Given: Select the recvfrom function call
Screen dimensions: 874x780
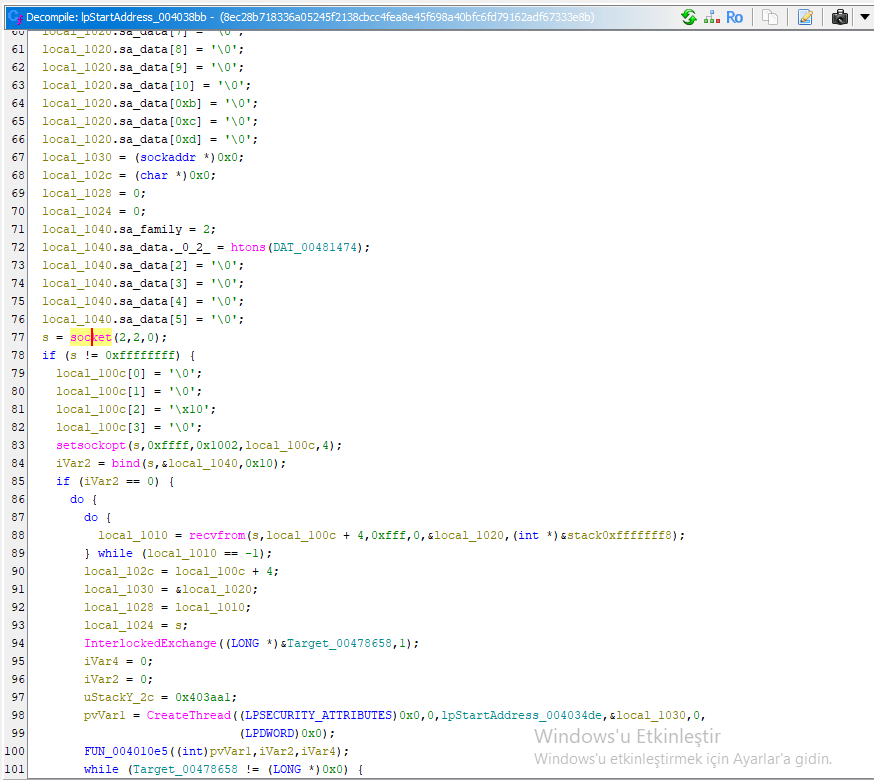Looking at the screenshot, I should 219,535.
